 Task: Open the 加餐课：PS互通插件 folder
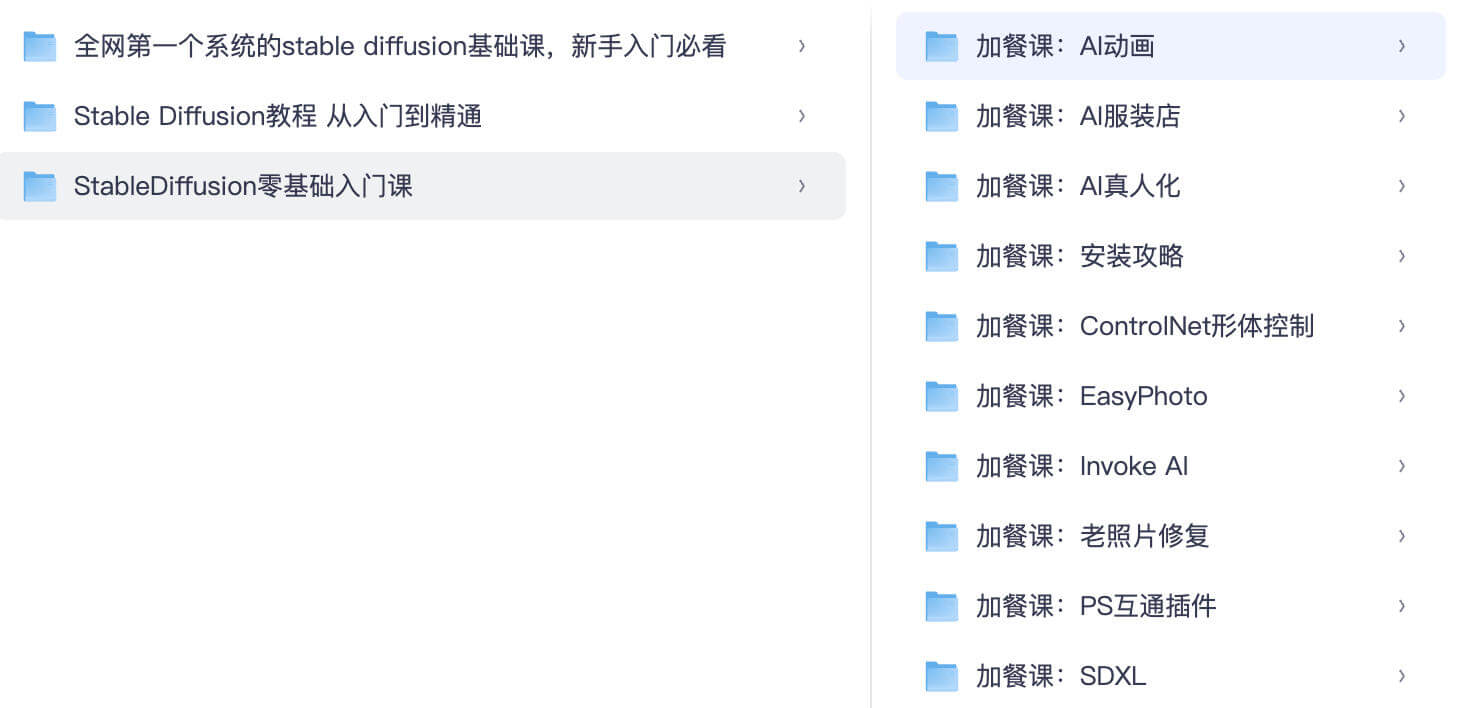tap(1096, 606)
